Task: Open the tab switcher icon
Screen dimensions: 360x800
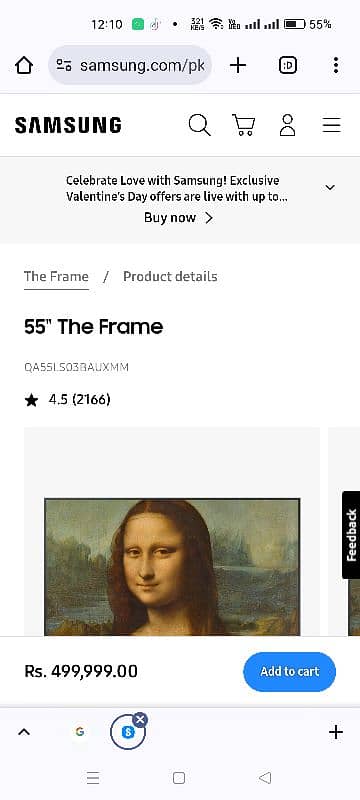Action: [288, 65]
